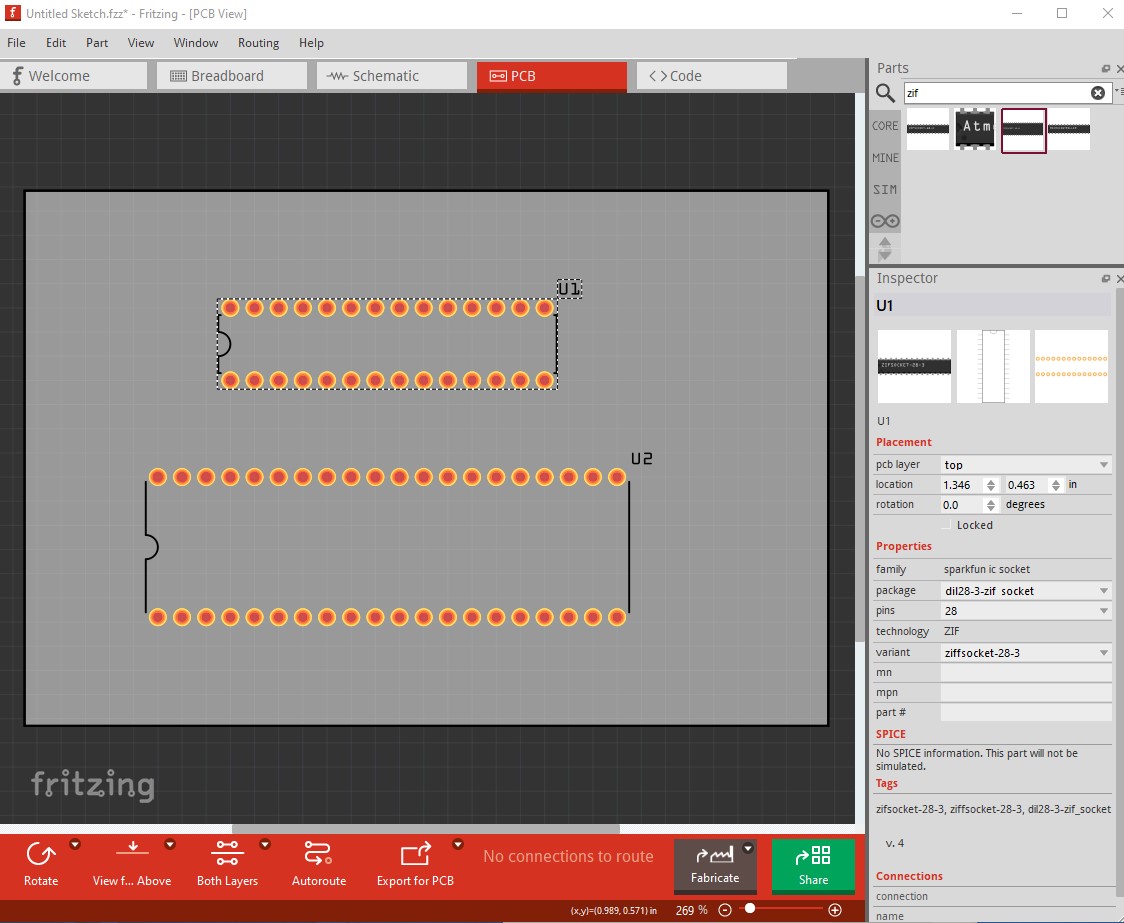This screenshot has height=923, width=1124.
Task: Click Inspector breadboard view image
Action: [x=914, y=366]
